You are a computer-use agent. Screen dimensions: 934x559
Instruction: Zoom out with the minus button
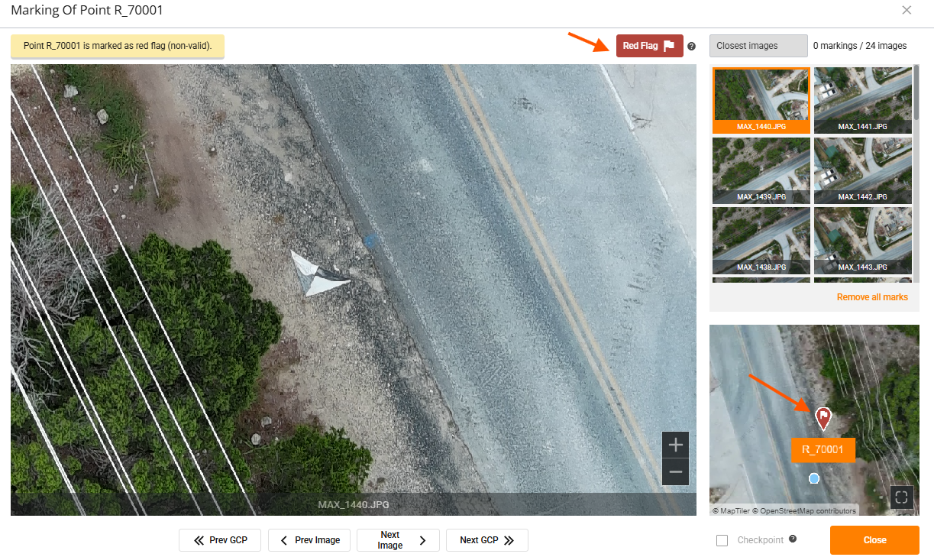[x=676, y=471]
